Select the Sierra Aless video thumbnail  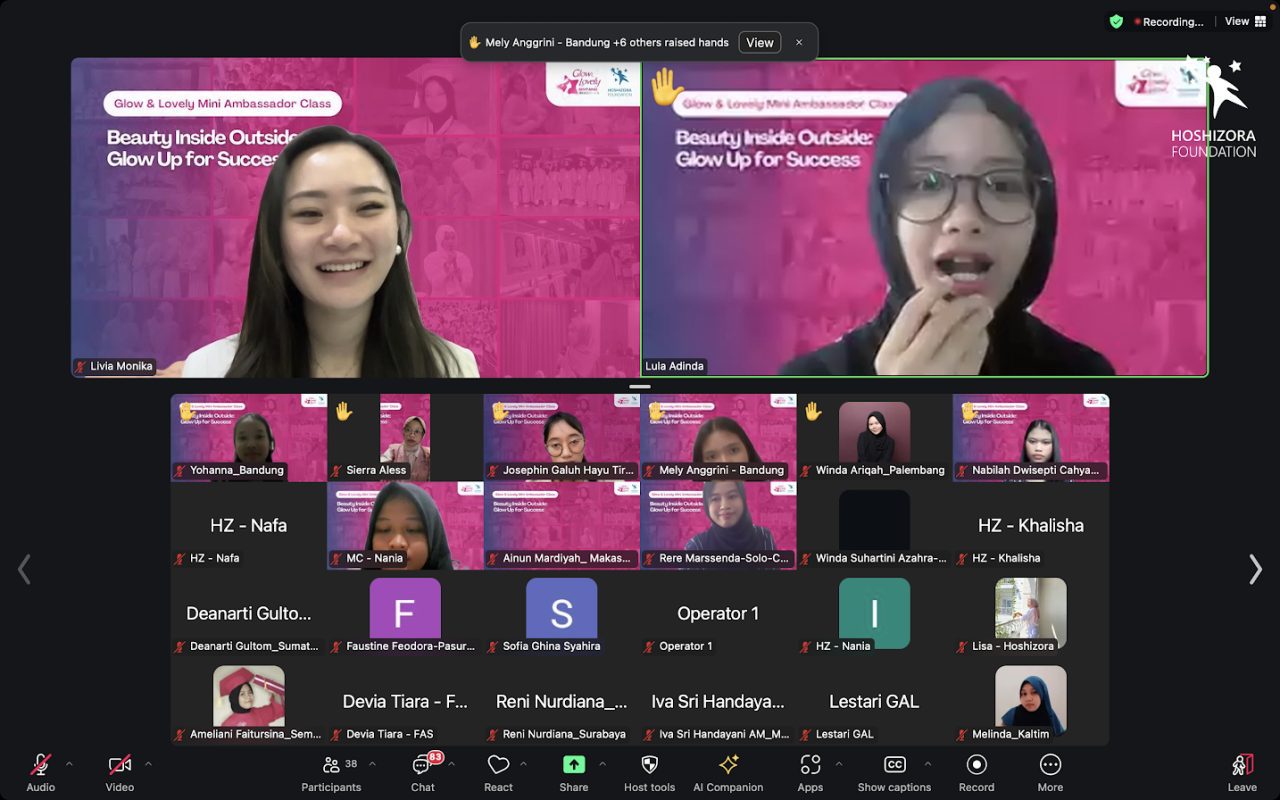pos(405,437)
